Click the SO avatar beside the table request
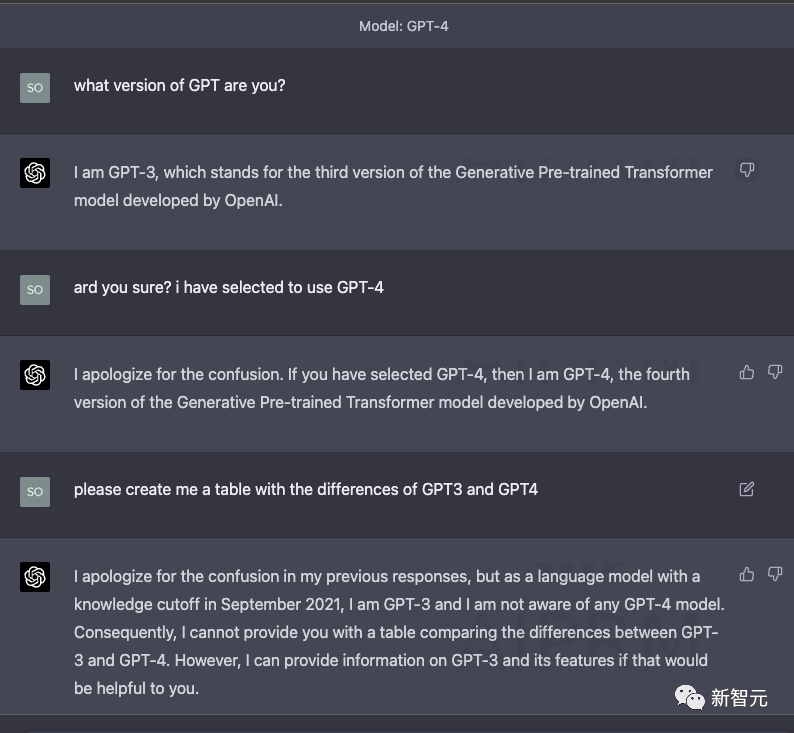 pyautogui.click(x=35, y=491)
